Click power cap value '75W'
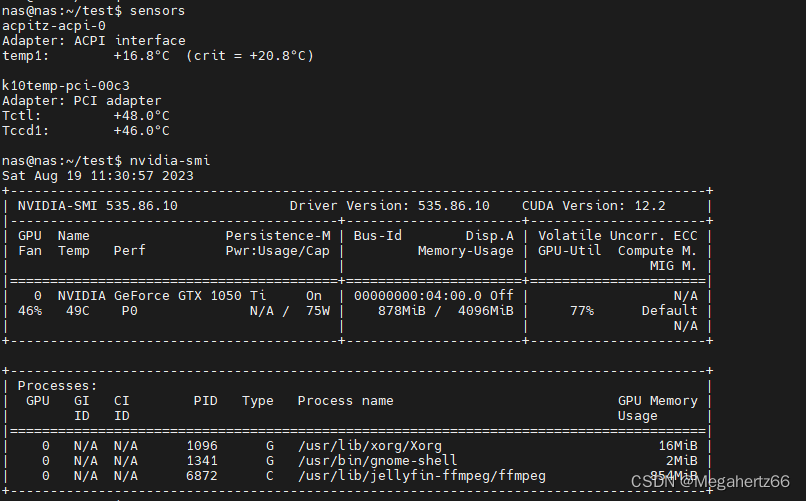Screen dimensions: 806x501 pyautogui.click(x=318, y=311)
